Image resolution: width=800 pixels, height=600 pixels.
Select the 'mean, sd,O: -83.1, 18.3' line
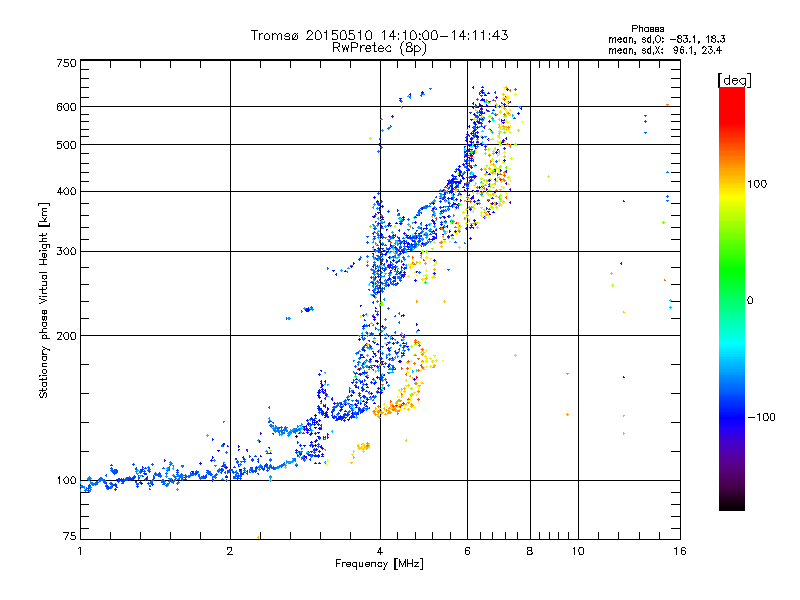click(x=667, y=39)
